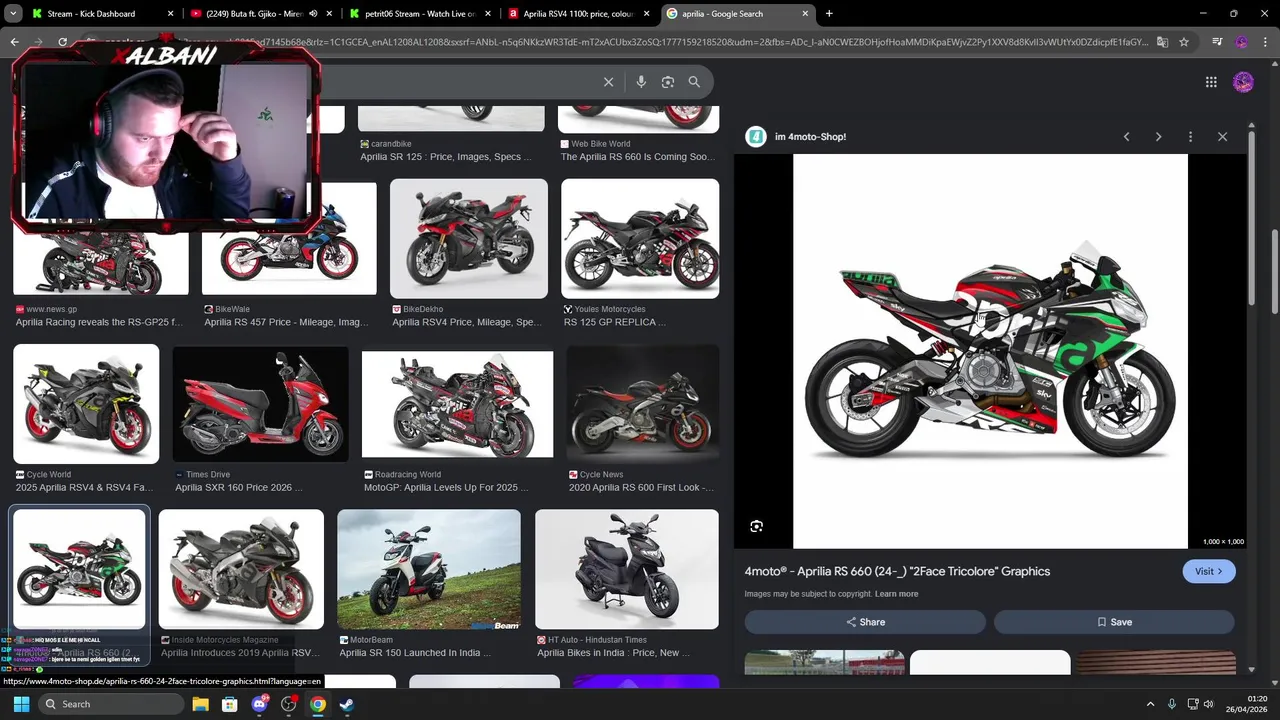The height and width of the screenshot is (720, 1280).
Task: Open the Aprilia RSV4 BikeDekho thumbnail
Action: click(469, 239)
